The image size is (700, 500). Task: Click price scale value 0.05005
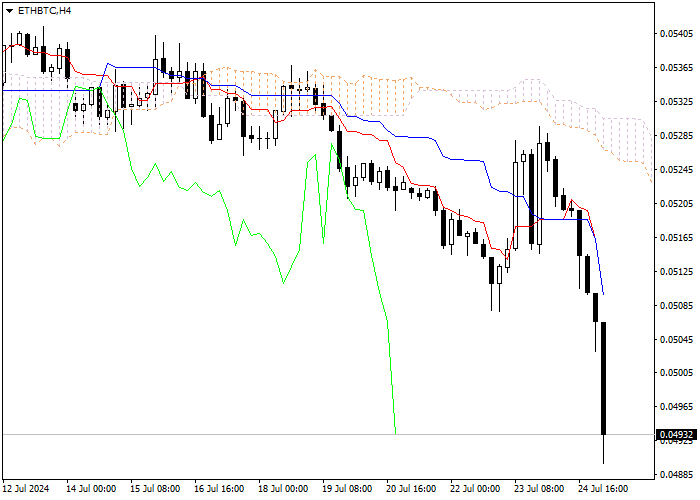coord(676,373)
